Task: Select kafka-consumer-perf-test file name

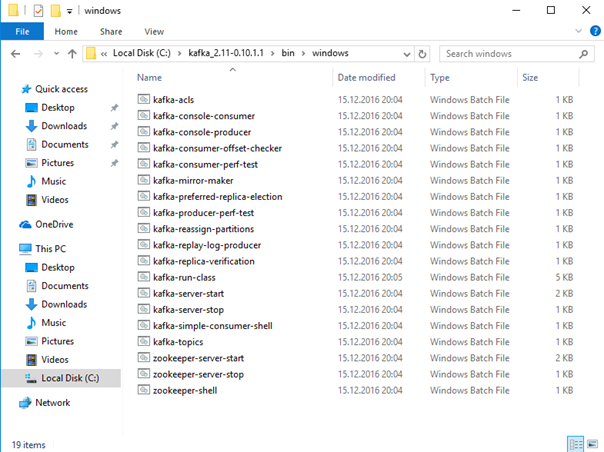Action: click(x=205, y=165)
